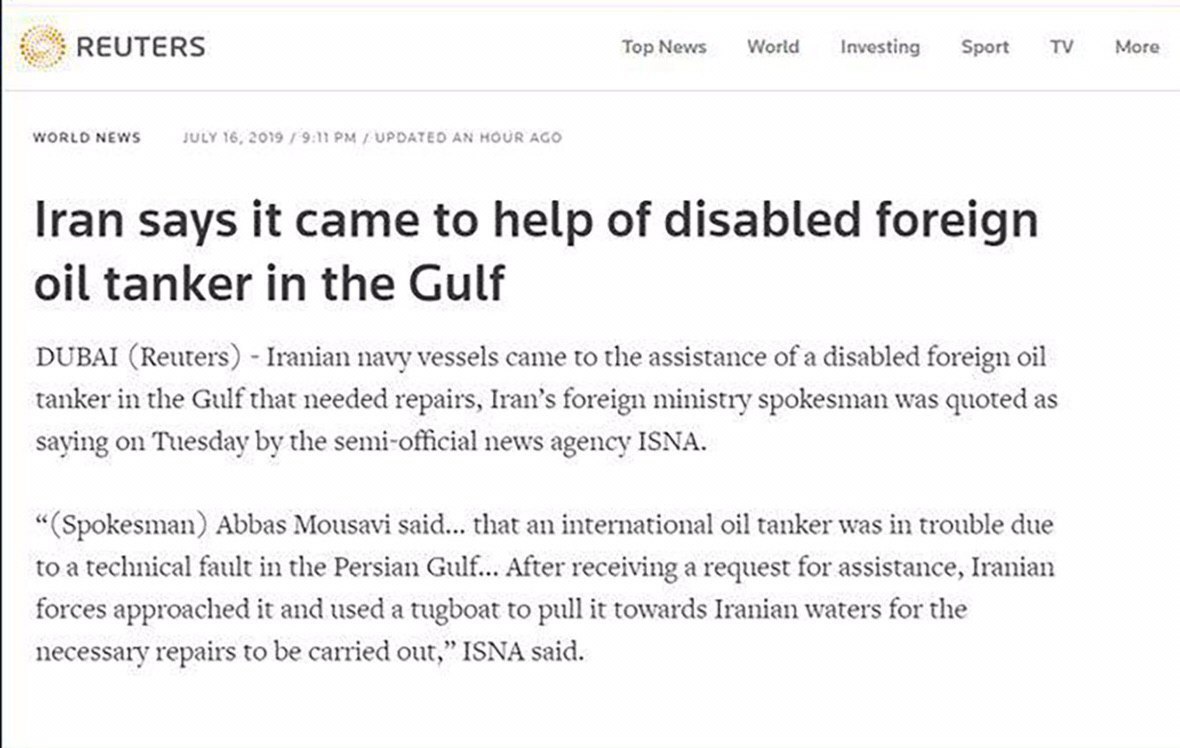Switch to the TV section
The image size is (1180, 748).
pyautogui.click(x=1061, y=47)
